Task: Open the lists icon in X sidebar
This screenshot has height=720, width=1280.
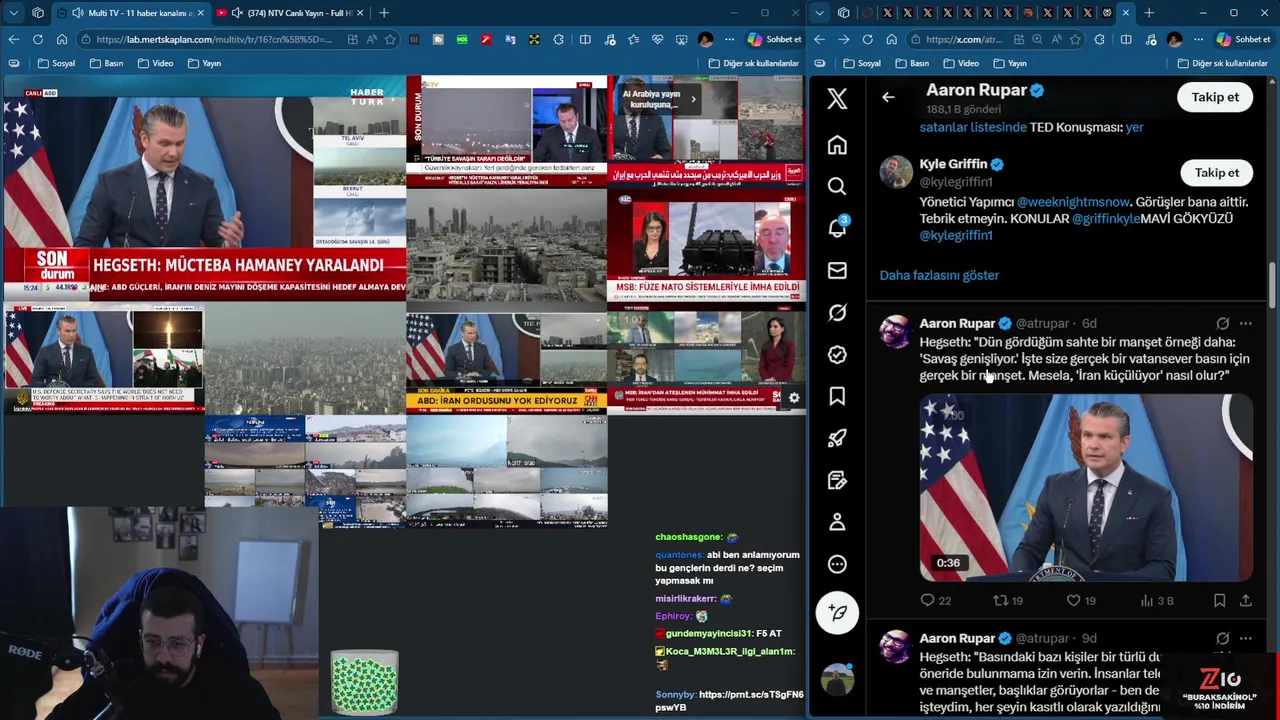Action: pos(837,480)
